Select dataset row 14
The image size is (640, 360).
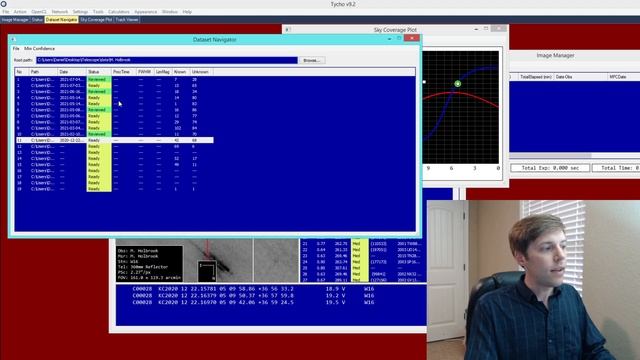pos(114,158)
